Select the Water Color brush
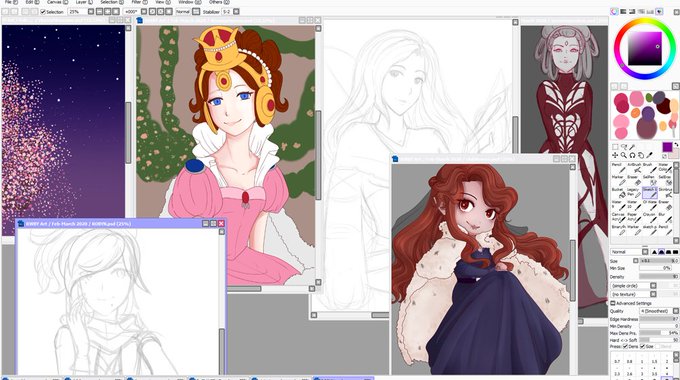680x380 pixels. (665, 169)
